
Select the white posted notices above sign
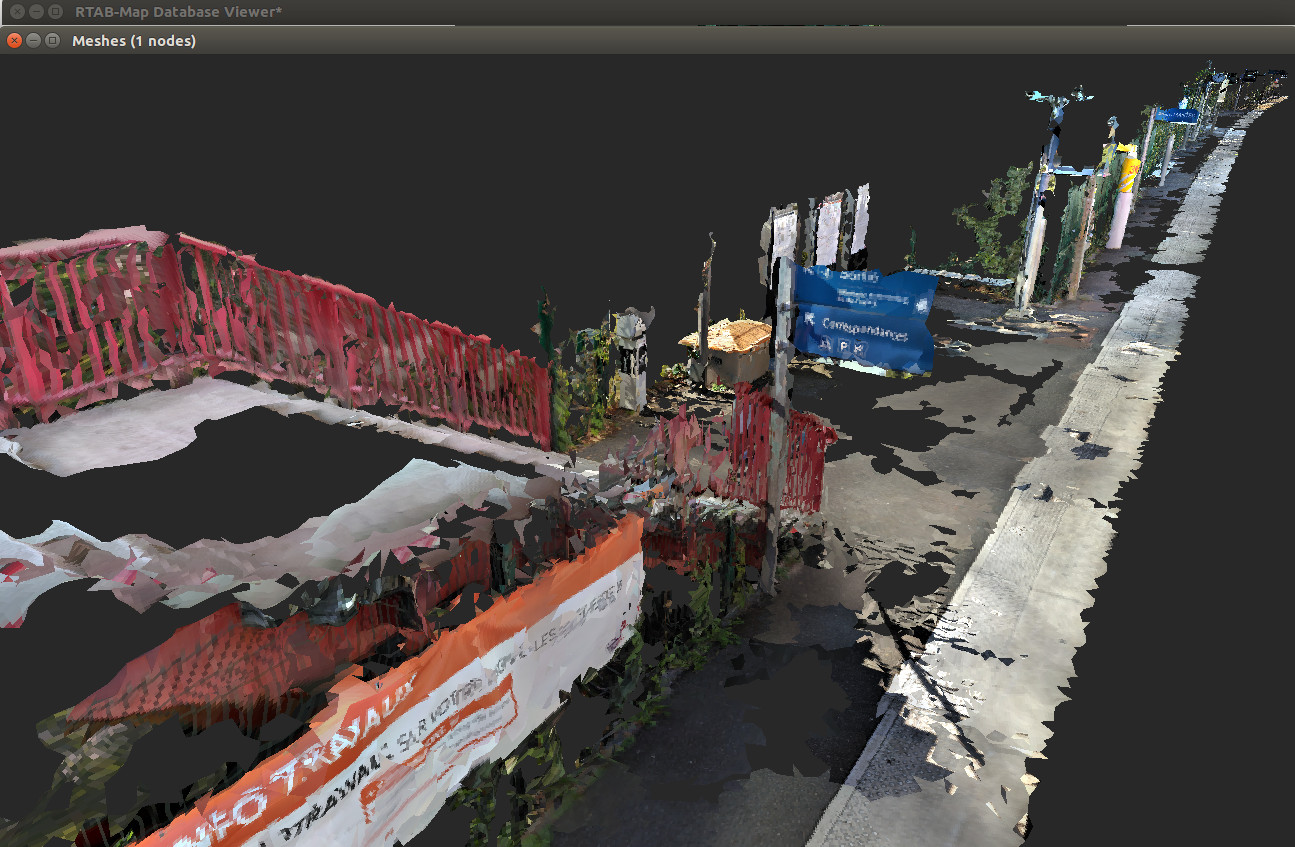point(826,228)
